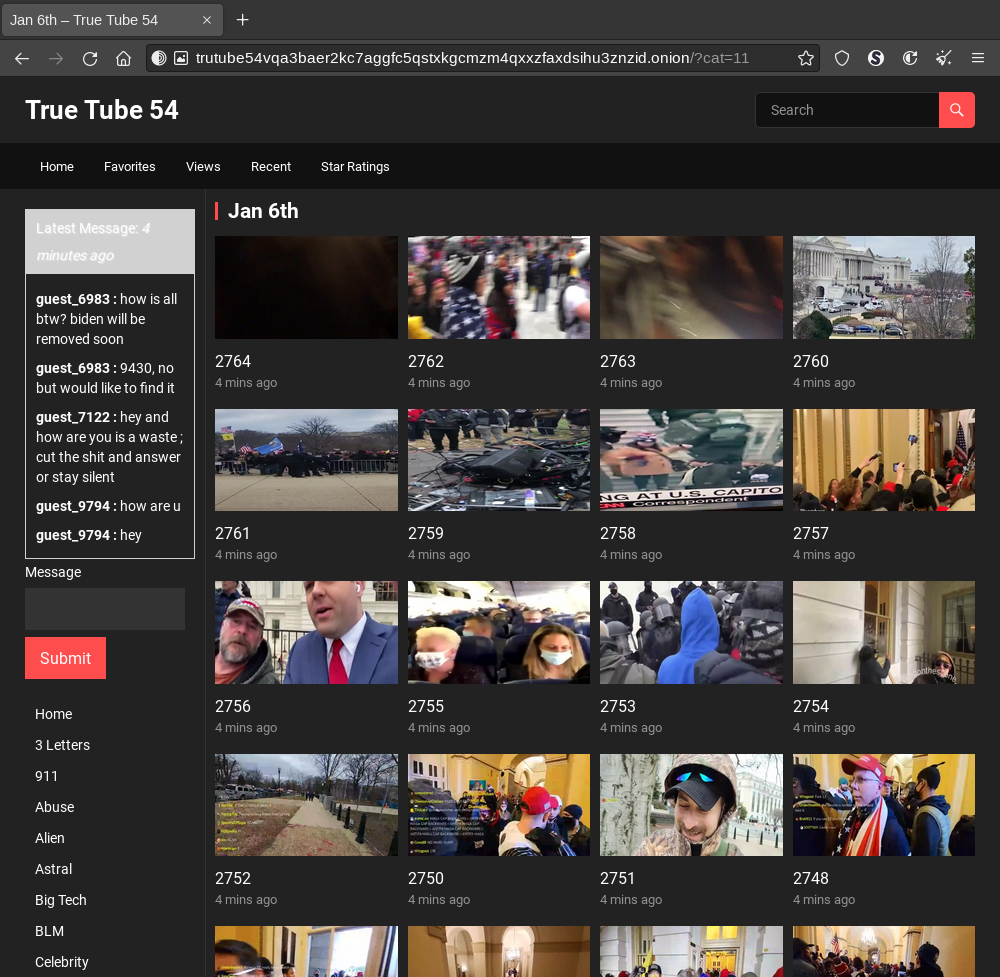This screenshot has width=1000, height=977.
Task: Bookmark this page with the star icon
Action: click(805, 59)
